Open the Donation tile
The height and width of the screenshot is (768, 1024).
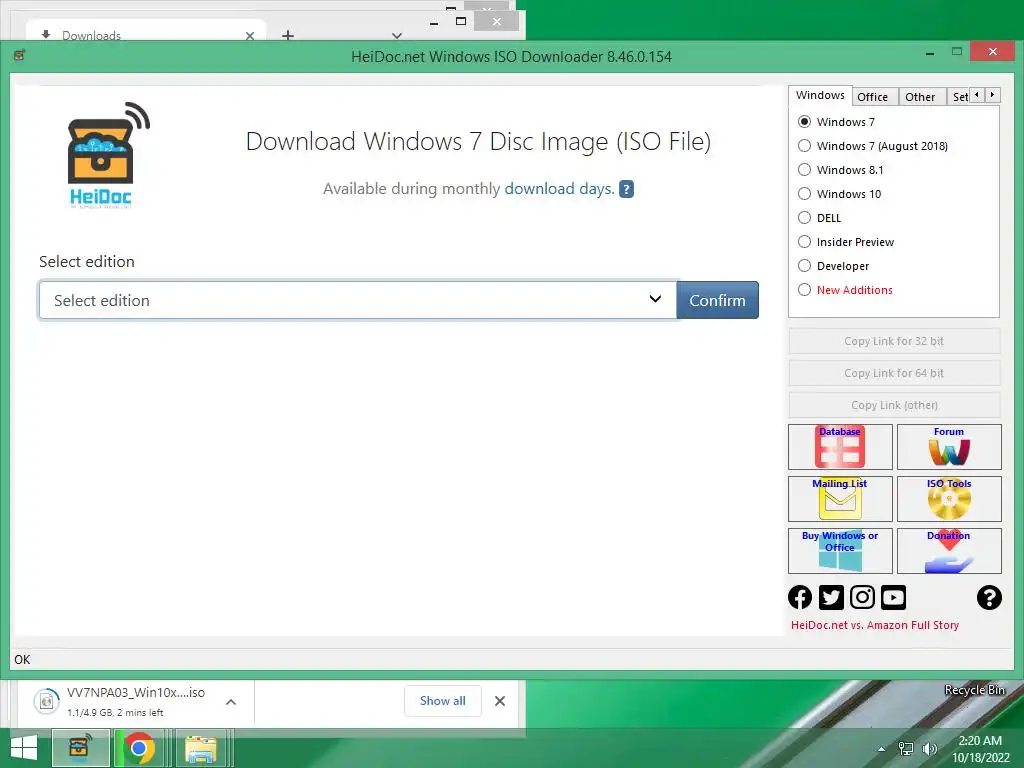(949, 551)
